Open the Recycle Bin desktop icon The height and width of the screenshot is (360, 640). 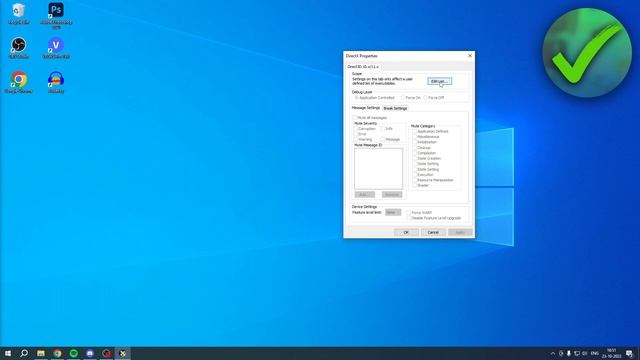(18, 13)
